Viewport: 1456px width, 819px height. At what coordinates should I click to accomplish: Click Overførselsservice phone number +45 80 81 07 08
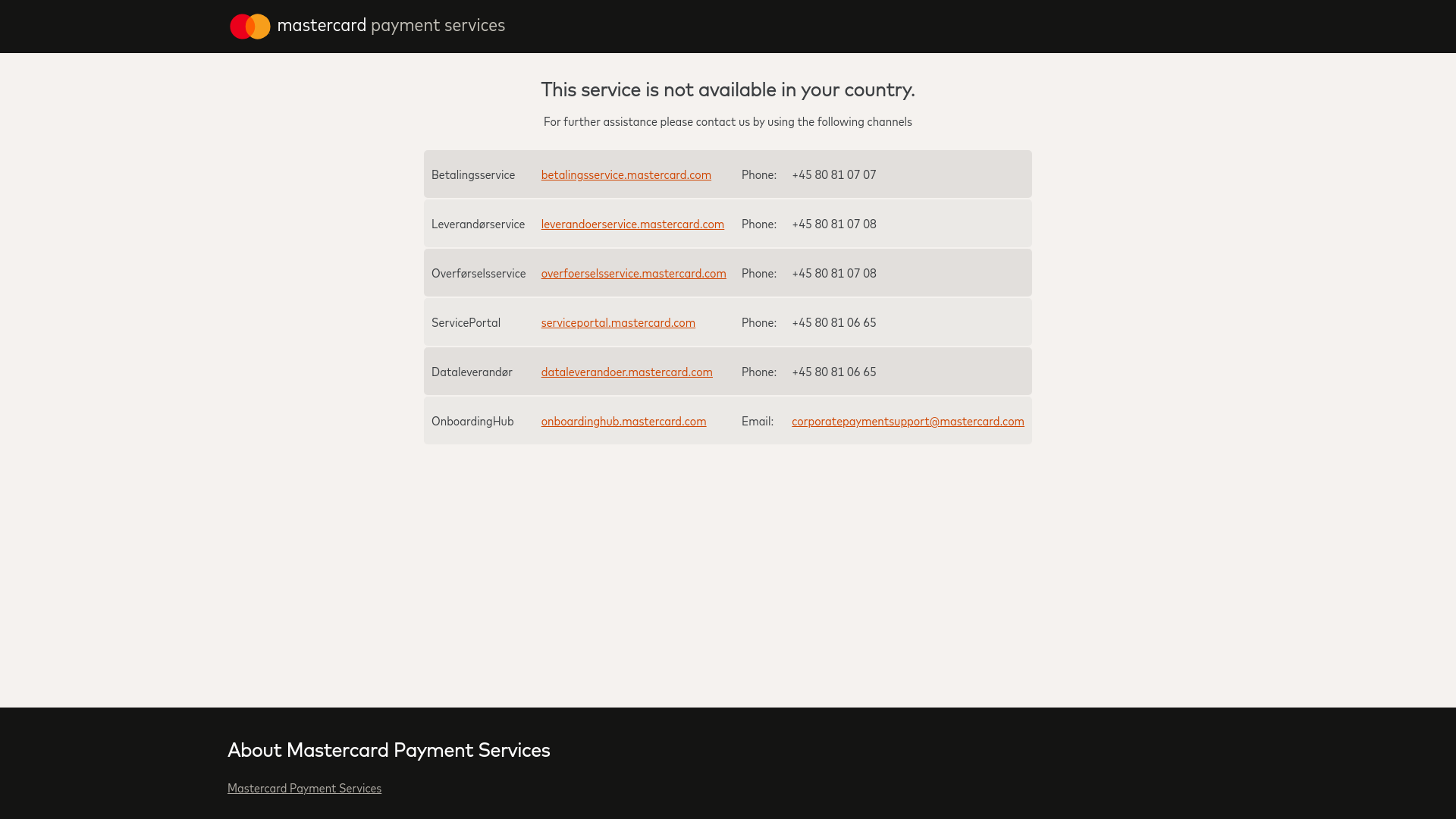click(x=834, y=273)
